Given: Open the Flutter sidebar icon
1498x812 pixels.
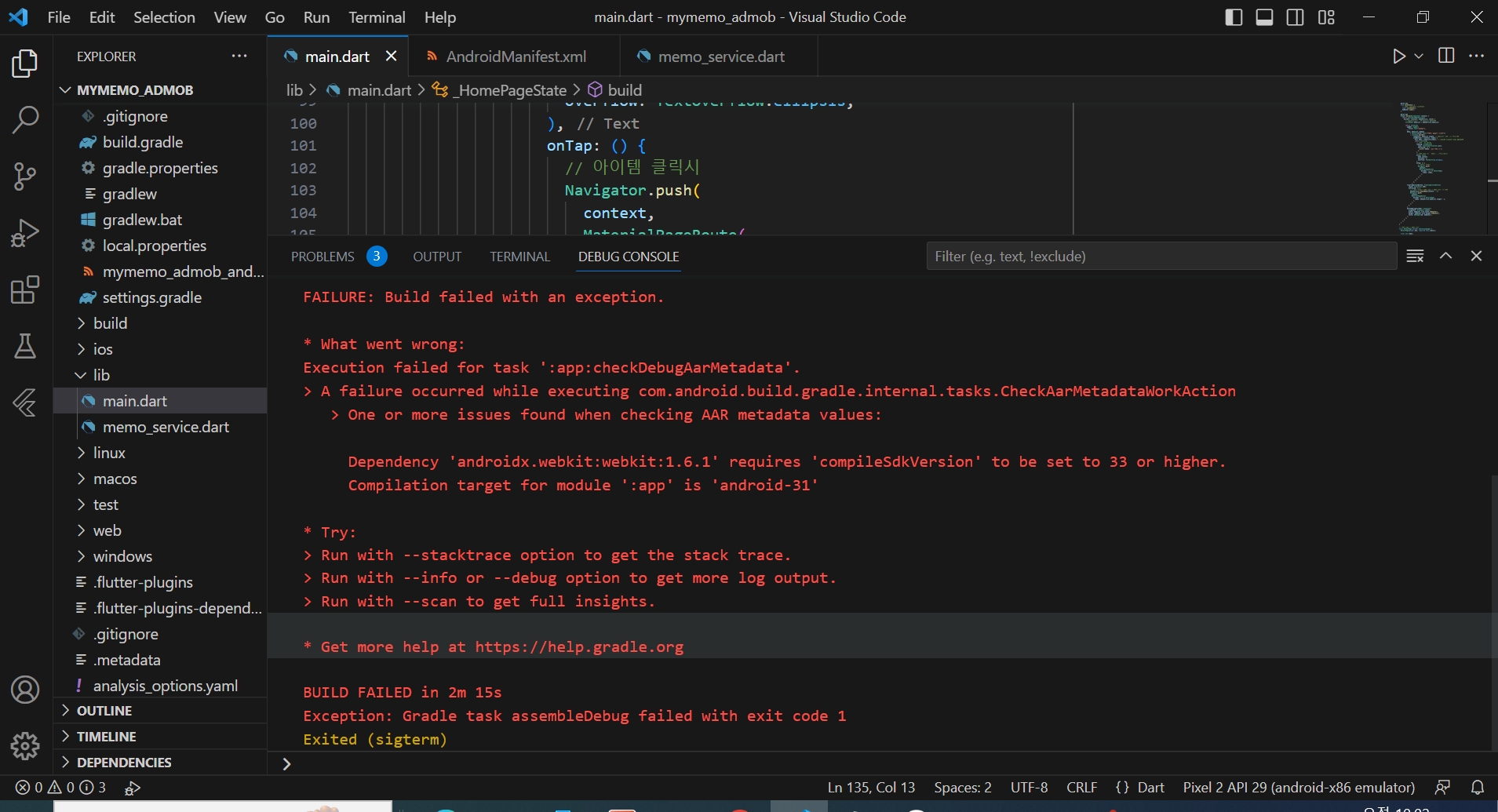Looking at the screenshot, I should (25, 402).
